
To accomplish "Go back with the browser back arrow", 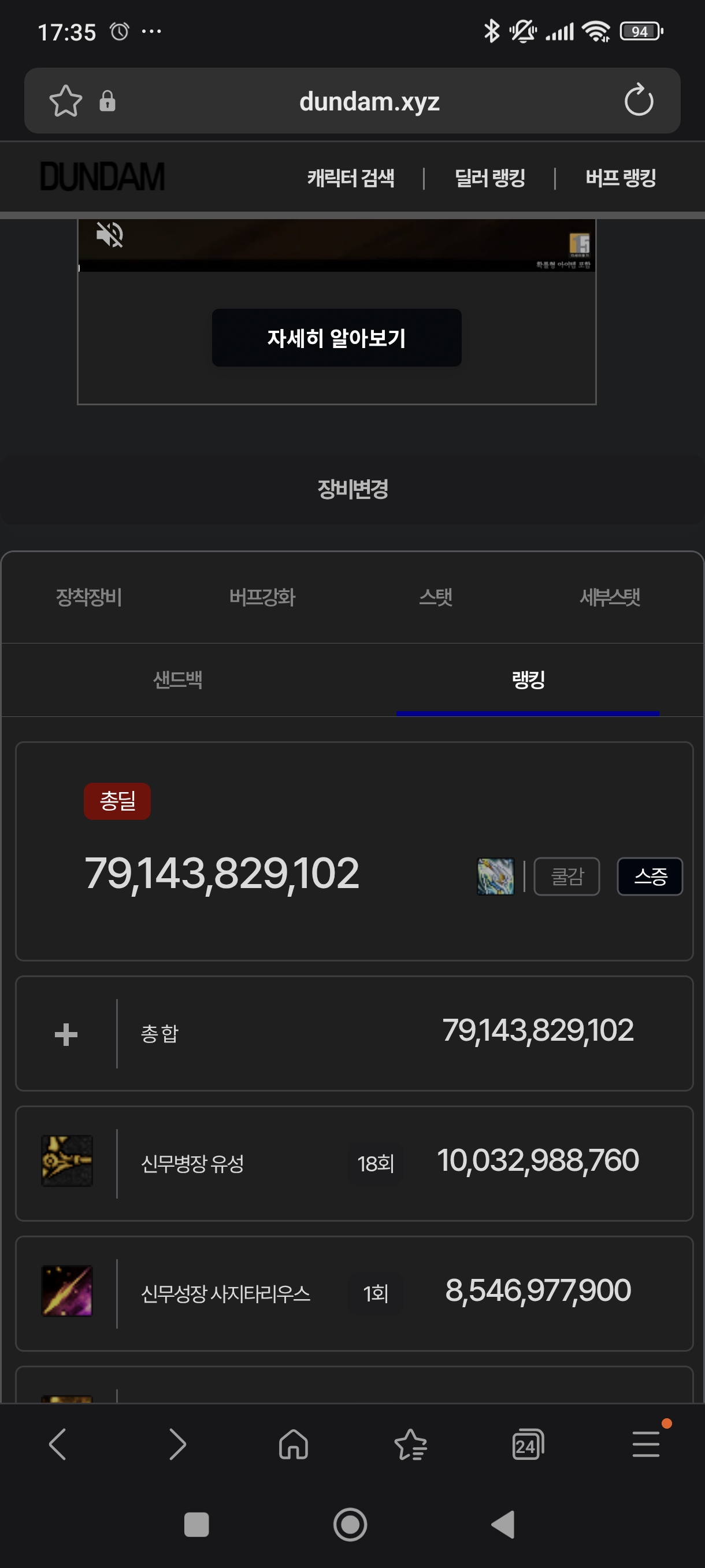I will (58, 1444).
